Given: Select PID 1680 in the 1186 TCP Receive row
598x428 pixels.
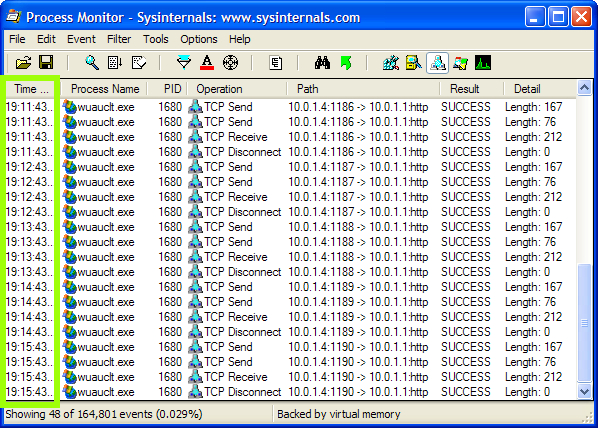Looking at the screenshot, I should 170,137.
